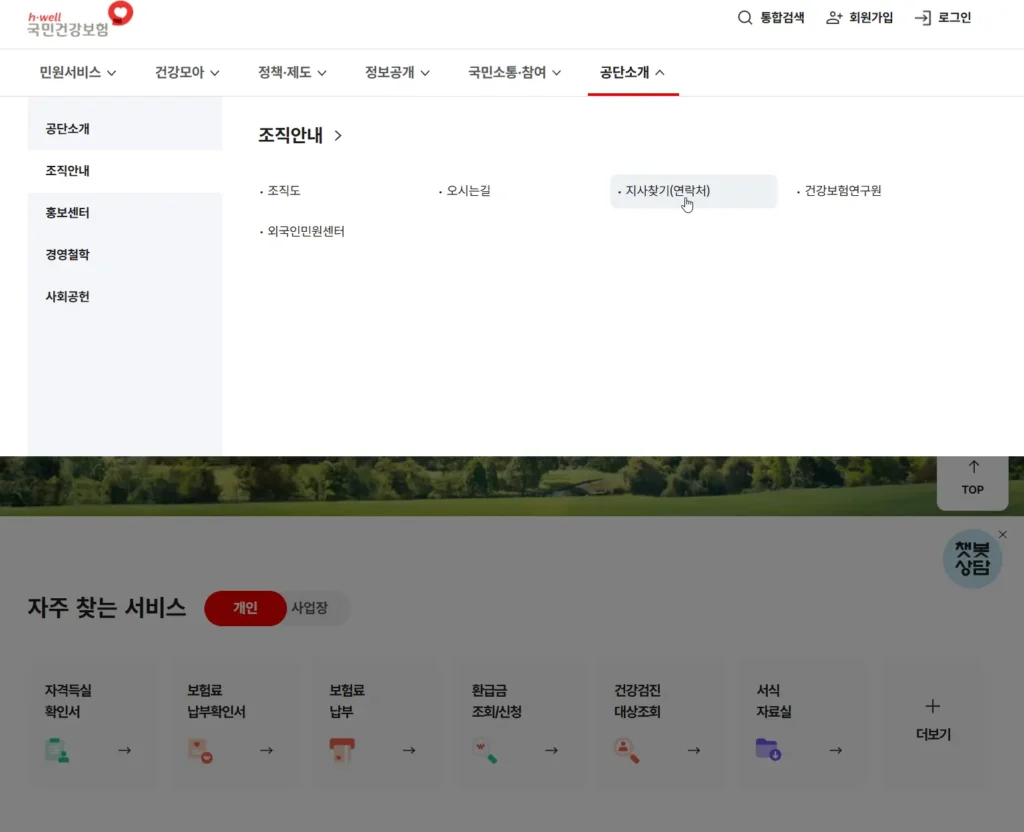Open the 조직안내 heading link
This screenshot has width=1024, height=832.
tap(291, 135)
